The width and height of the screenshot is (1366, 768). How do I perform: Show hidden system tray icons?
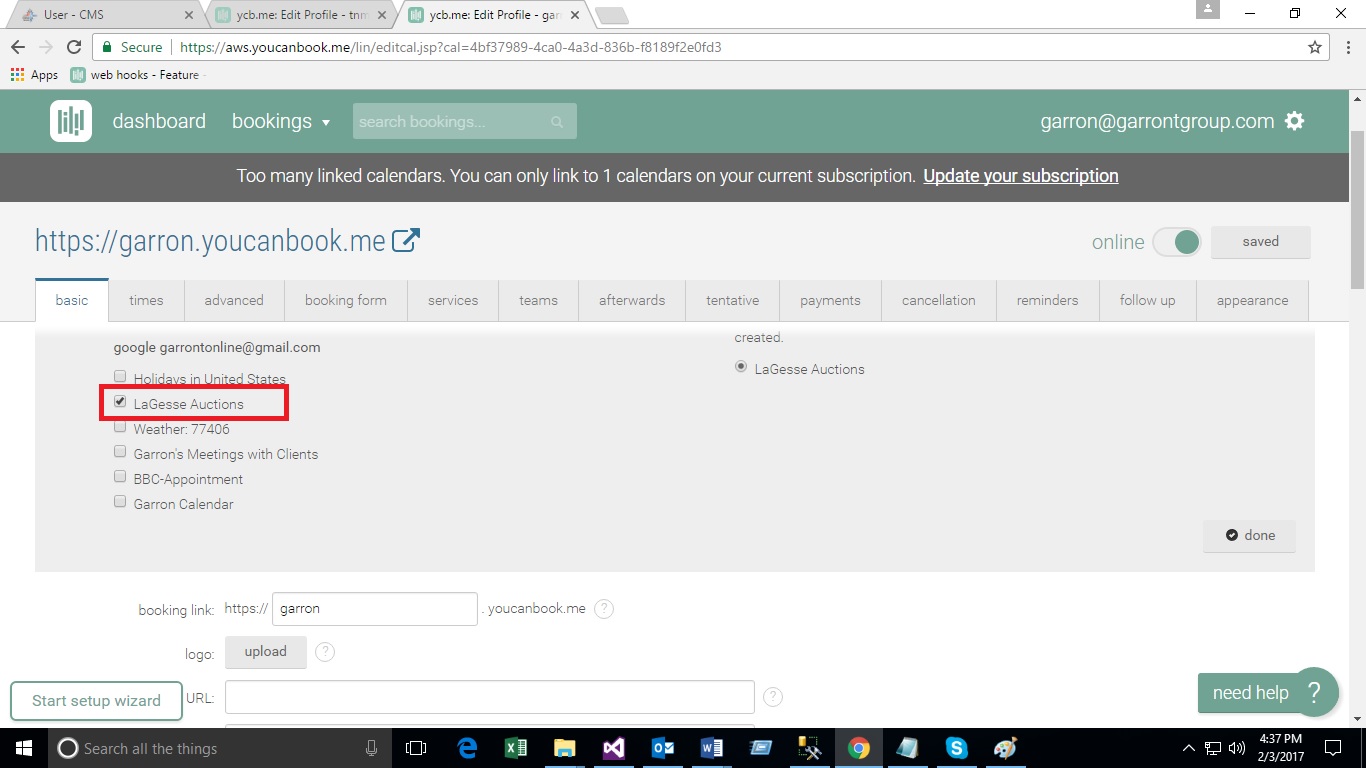1188,748
